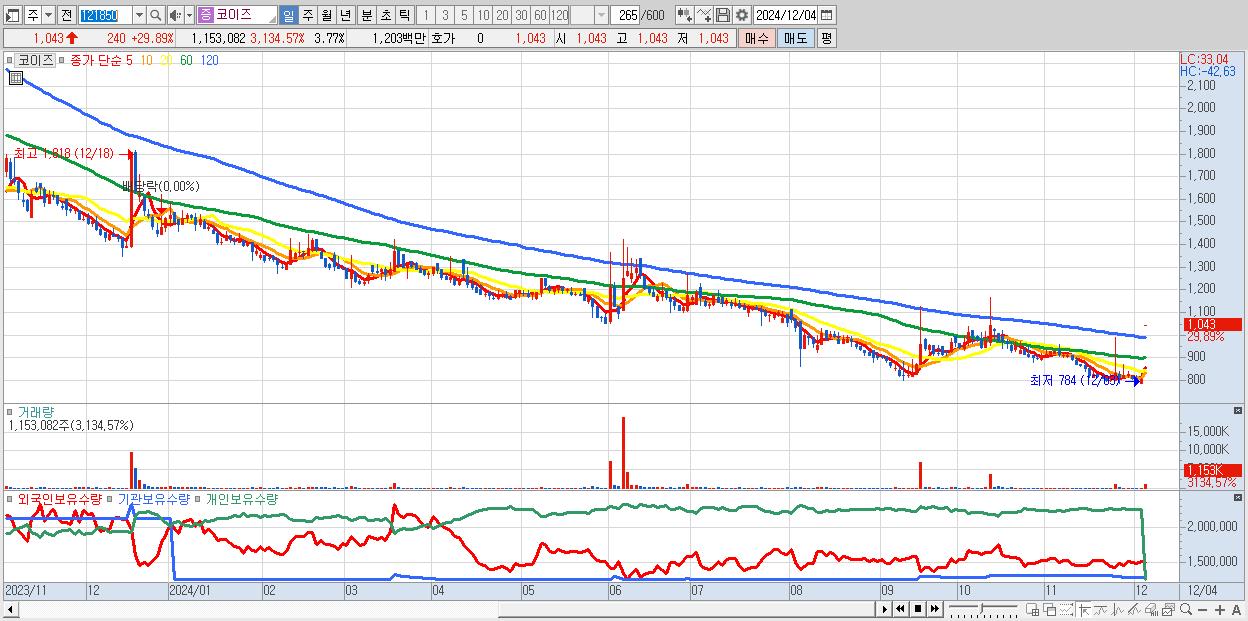Viewport: 1248px width, 621px height.
Task: Click the overlapping windows icon in bottom toolbar
Action: coord(1049,609)
